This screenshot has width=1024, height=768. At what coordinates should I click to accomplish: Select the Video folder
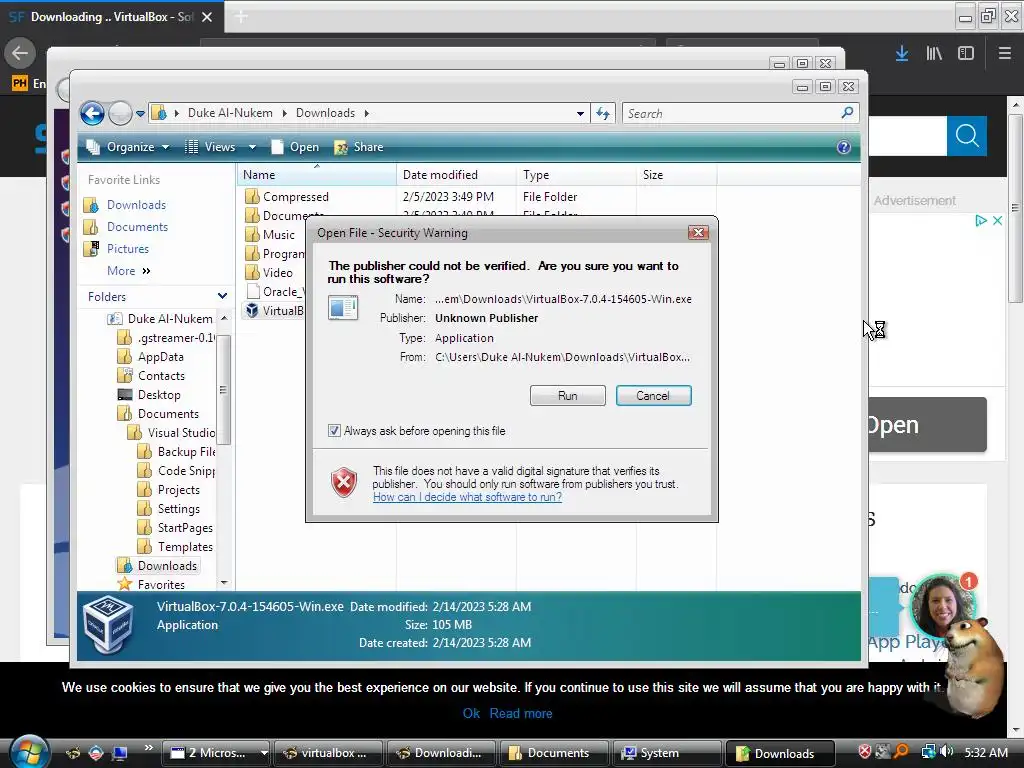[x=278, y=273]
